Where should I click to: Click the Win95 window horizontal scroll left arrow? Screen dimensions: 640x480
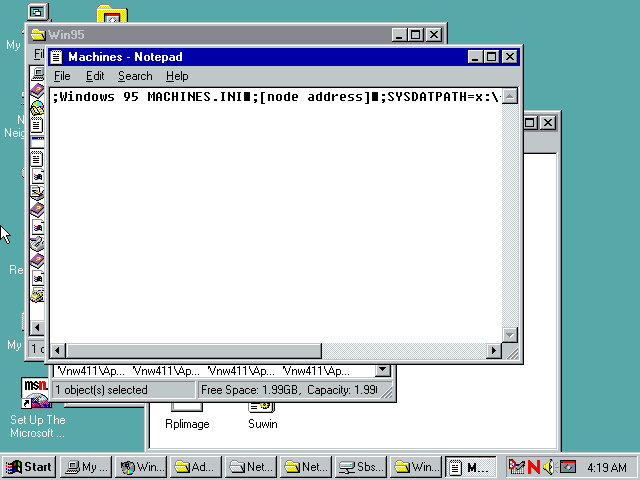[x=37, y=327]
